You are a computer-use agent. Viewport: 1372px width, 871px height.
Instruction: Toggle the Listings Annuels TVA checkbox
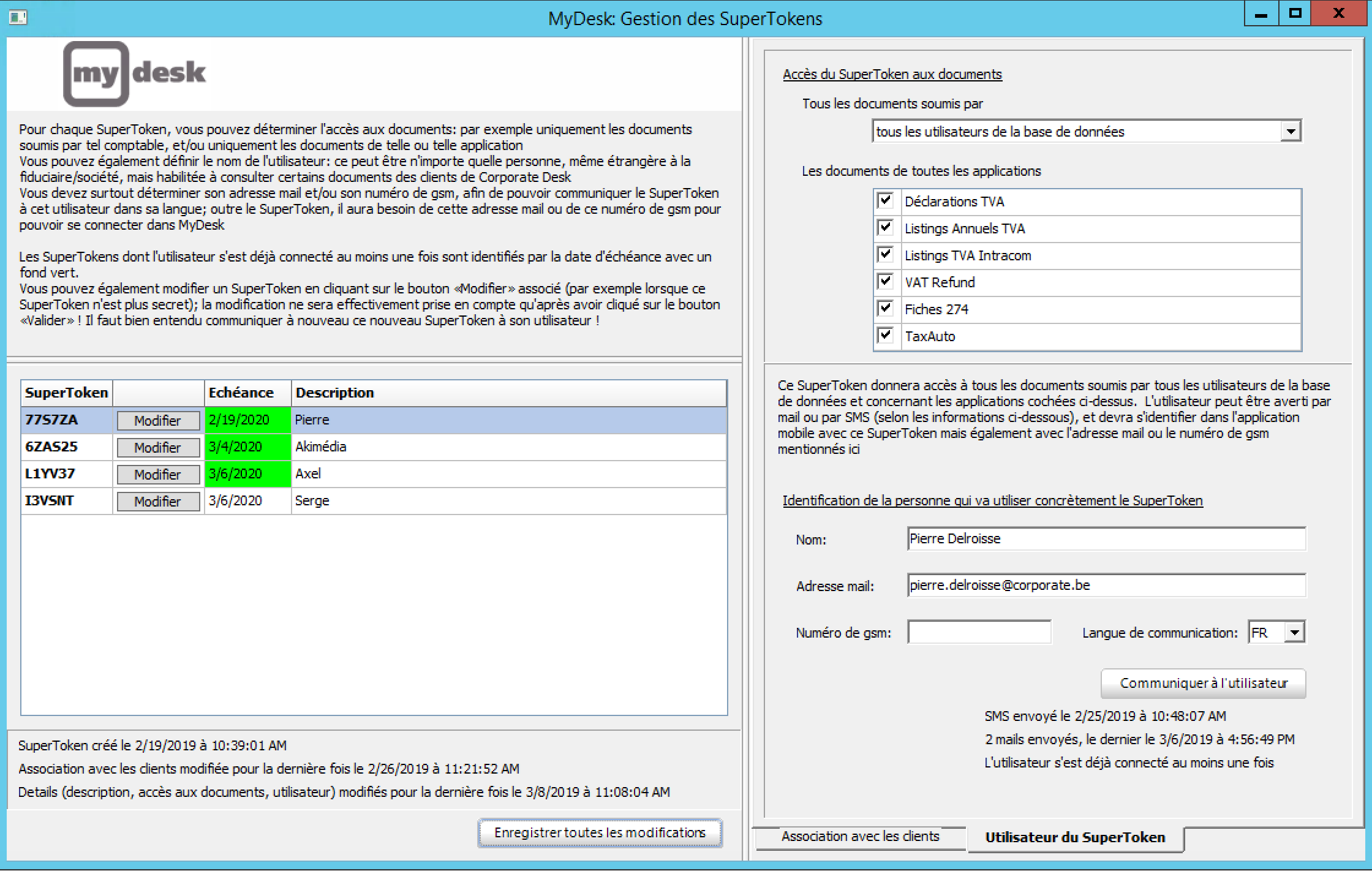[885, 228]
